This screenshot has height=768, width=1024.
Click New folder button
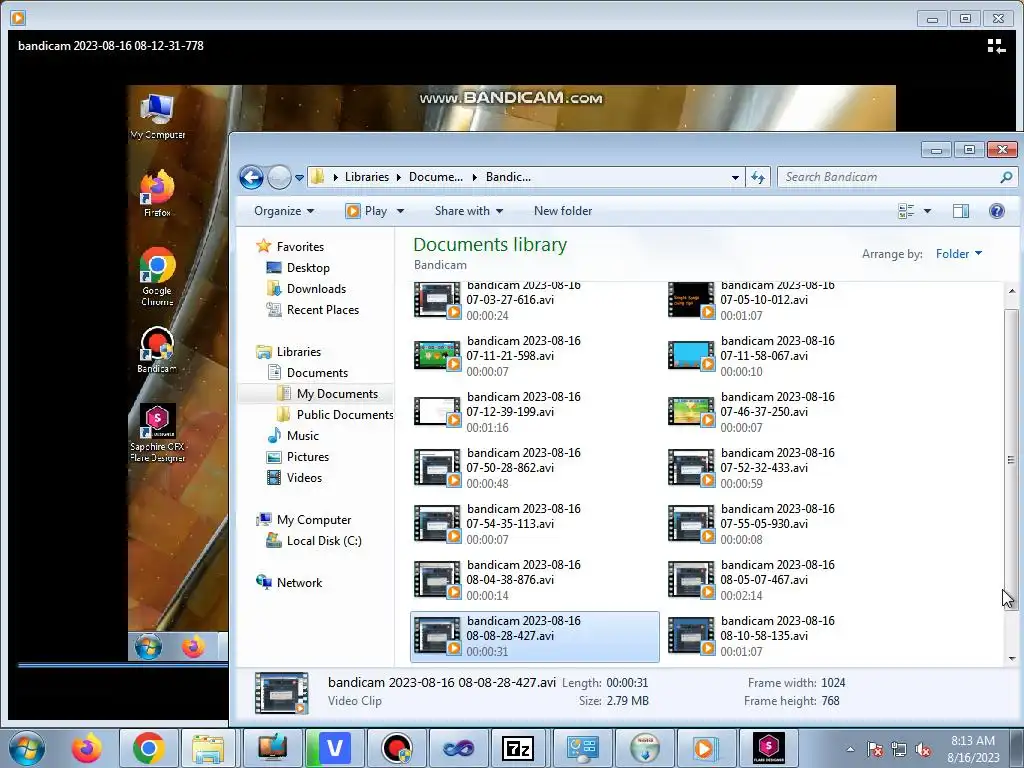[563, 211]
